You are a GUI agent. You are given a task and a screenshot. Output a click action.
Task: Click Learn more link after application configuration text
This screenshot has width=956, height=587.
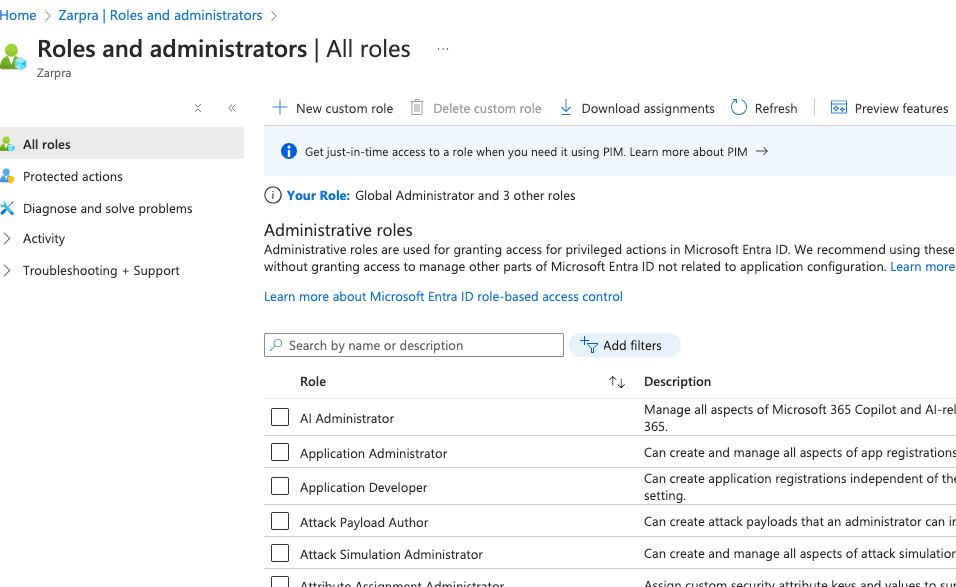pyautogui.click(x=922, y=266)
